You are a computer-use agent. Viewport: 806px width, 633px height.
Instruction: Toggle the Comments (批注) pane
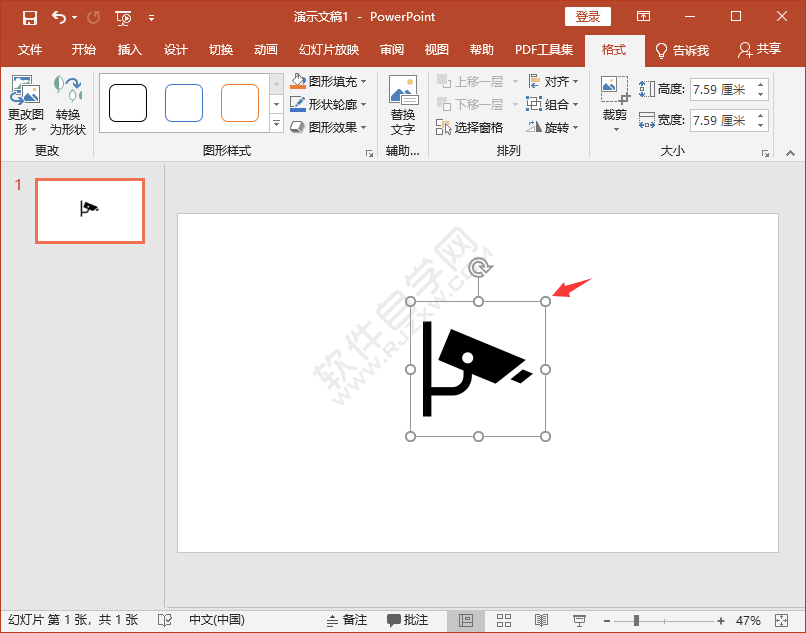click(408, 620)
